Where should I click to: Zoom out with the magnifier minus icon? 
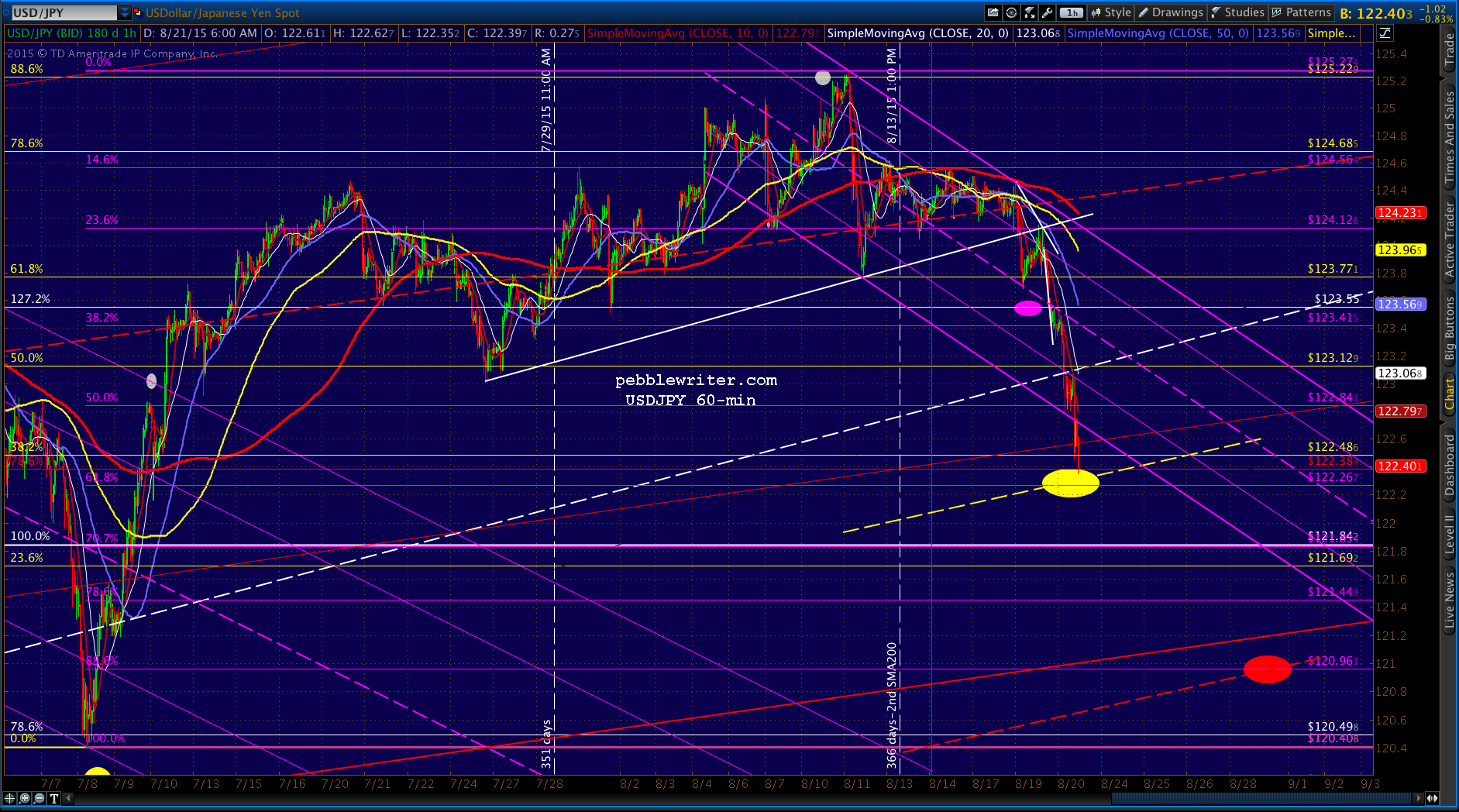tap(40, 798)
